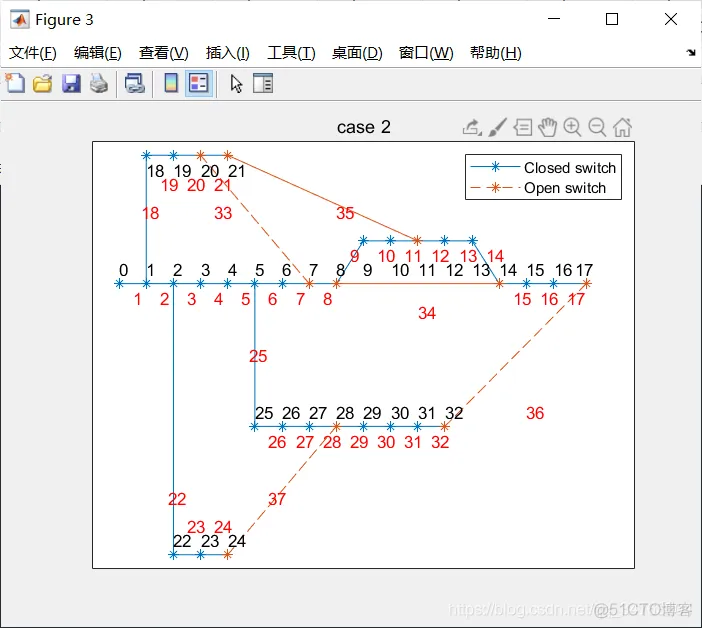Screen dimensions: 702x628
Task: Select the red branch label 36
Action: [x=535, y=413]
